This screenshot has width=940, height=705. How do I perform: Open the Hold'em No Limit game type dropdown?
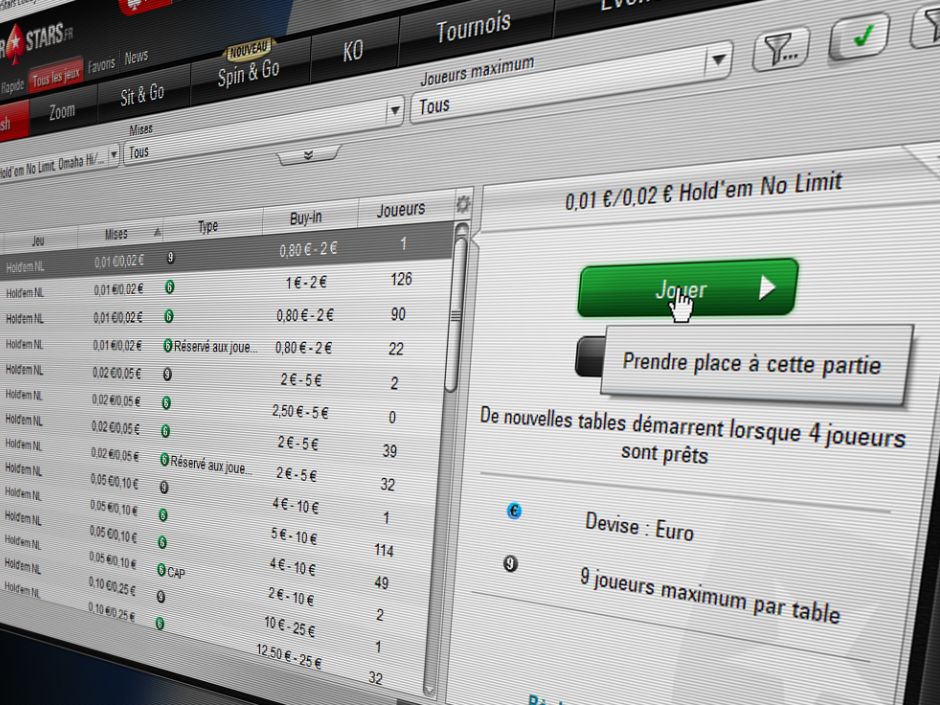click(59, 162)
